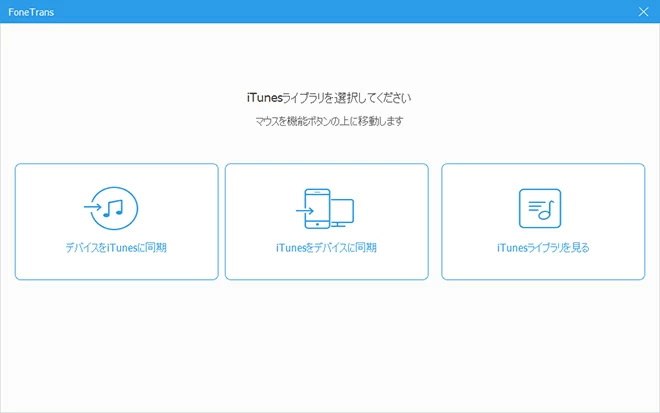Click the computer monitor shape in the middle icon

pos(341,212)
